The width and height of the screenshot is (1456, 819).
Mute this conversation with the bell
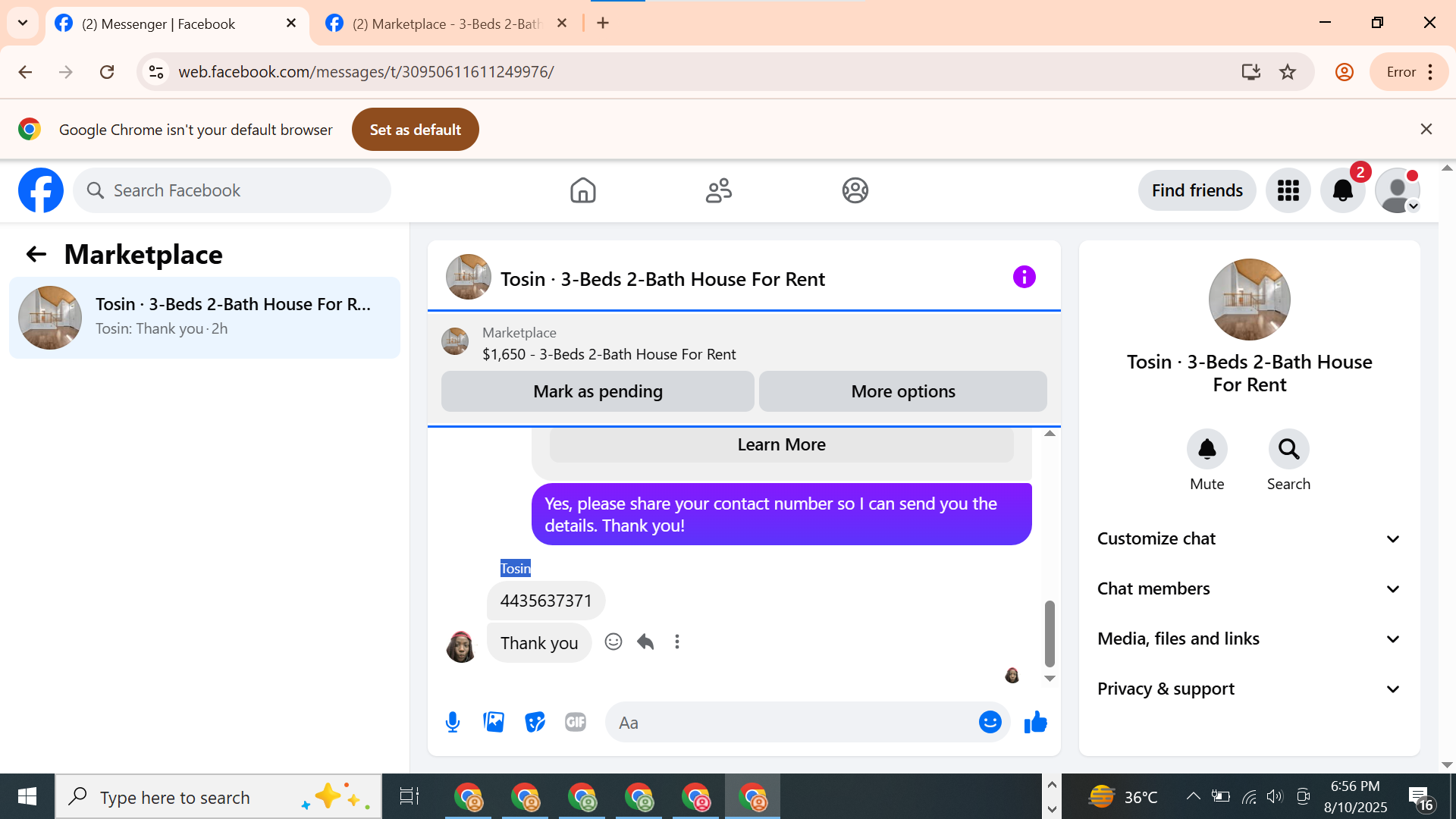pyautogui.click(x=1207, y=450)
